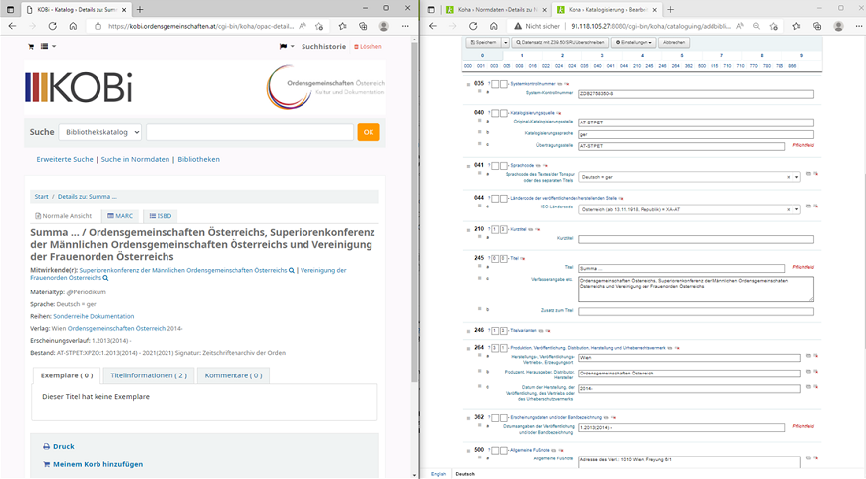Click the orange OK search button
Viewport: 866px width, 479px height.
coord(368,132)
